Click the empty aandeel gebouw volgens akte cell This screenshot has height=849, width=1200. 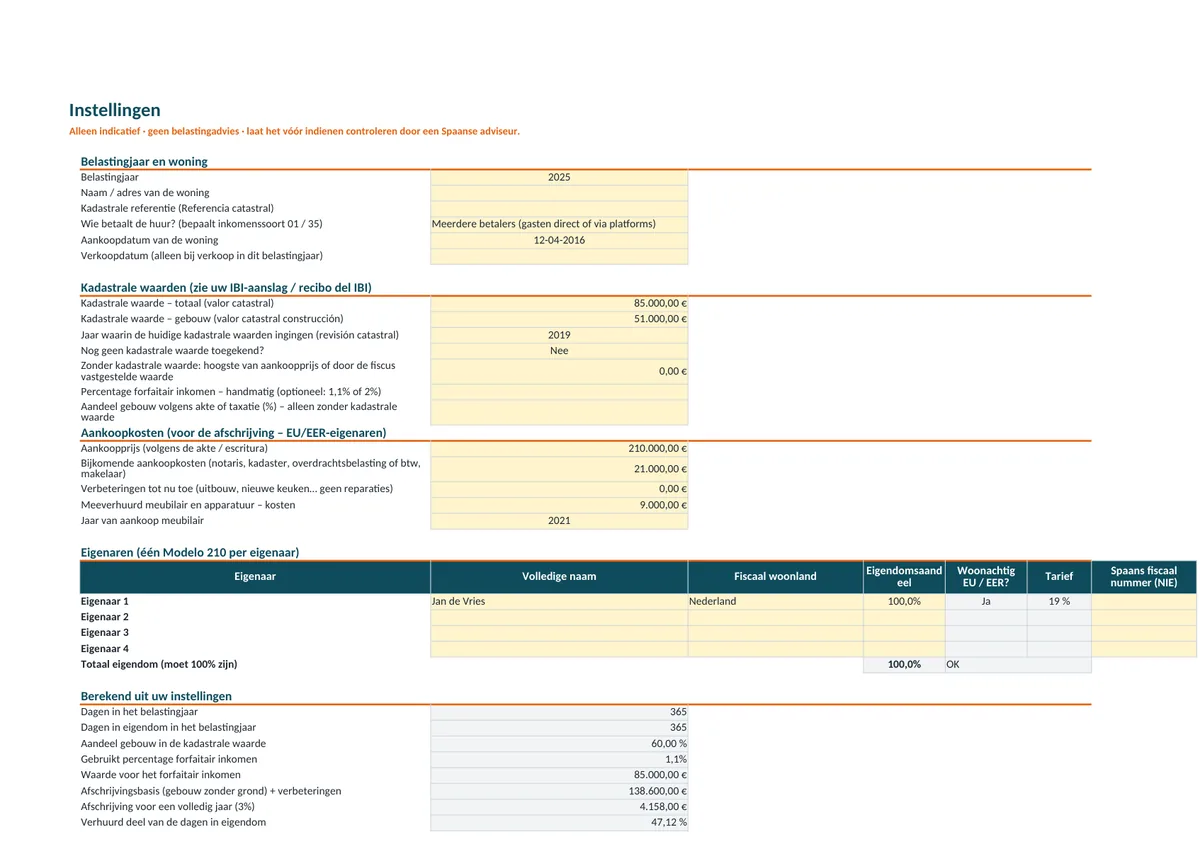point(559,412)
